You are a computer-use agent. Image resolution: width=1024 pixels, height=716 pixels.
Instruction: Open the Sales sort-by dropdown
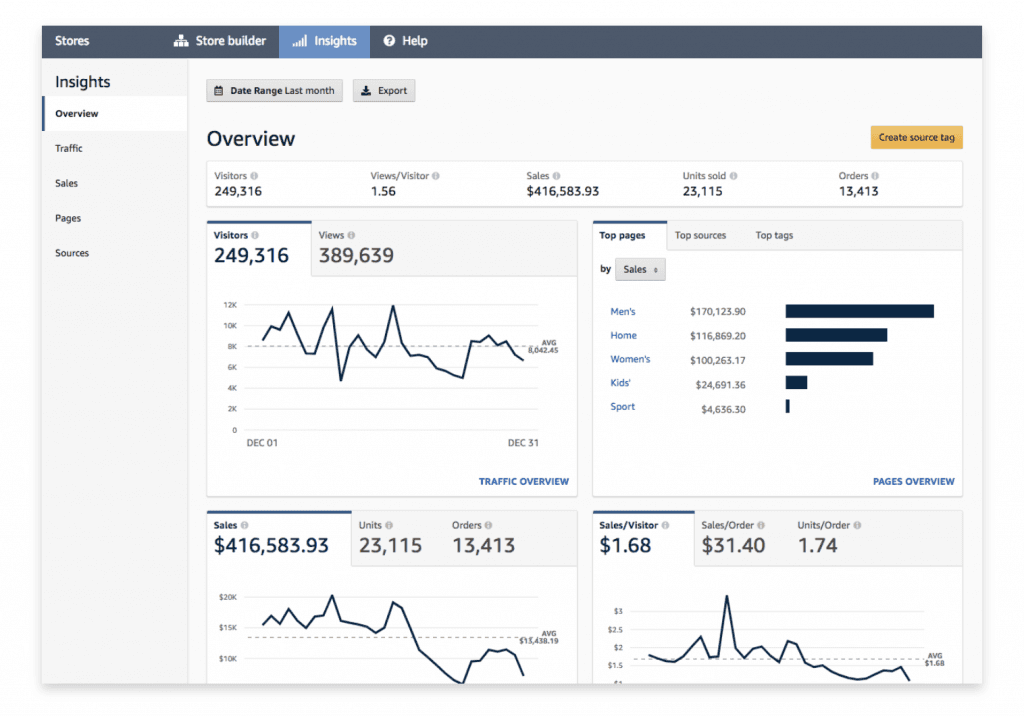(x=640, y=269)
